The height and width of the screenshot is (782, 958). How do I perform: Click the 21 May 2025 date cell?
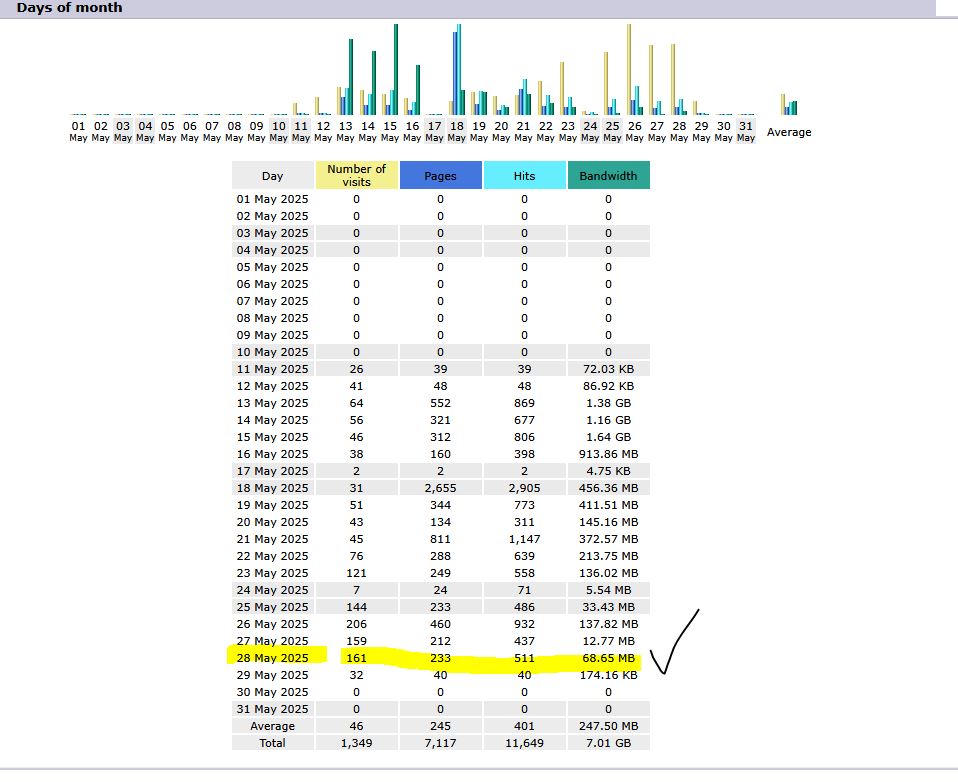tap(272, 539)
